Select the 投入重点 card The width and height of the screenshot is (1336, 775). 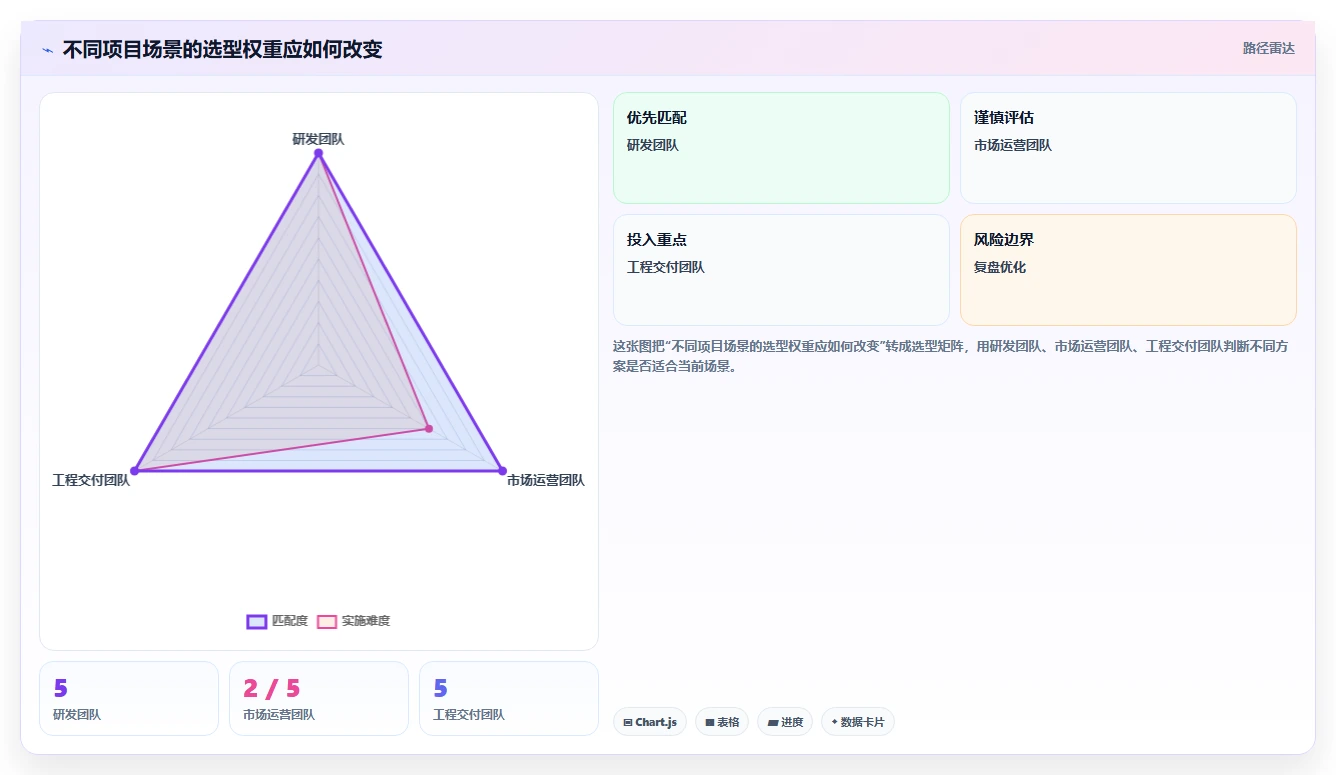pos(781,270)
